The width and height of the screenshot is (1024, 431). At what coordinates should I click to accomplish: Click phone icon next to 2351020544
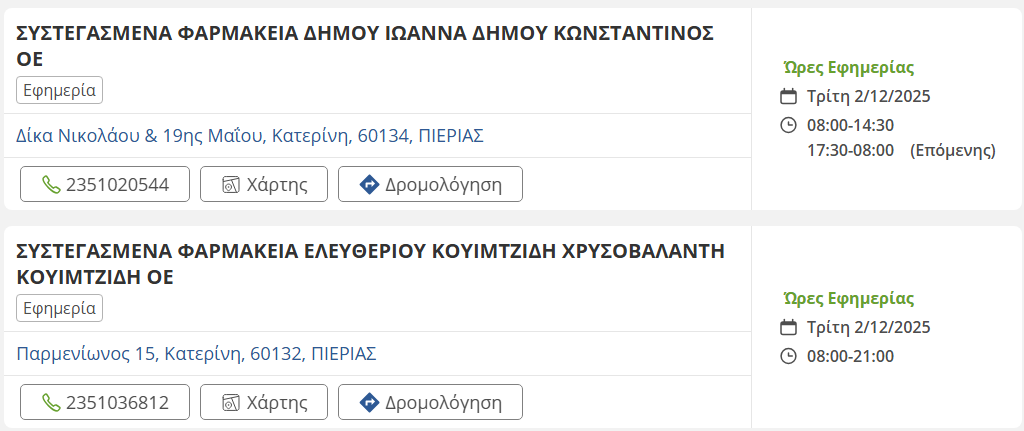point(50,185)
